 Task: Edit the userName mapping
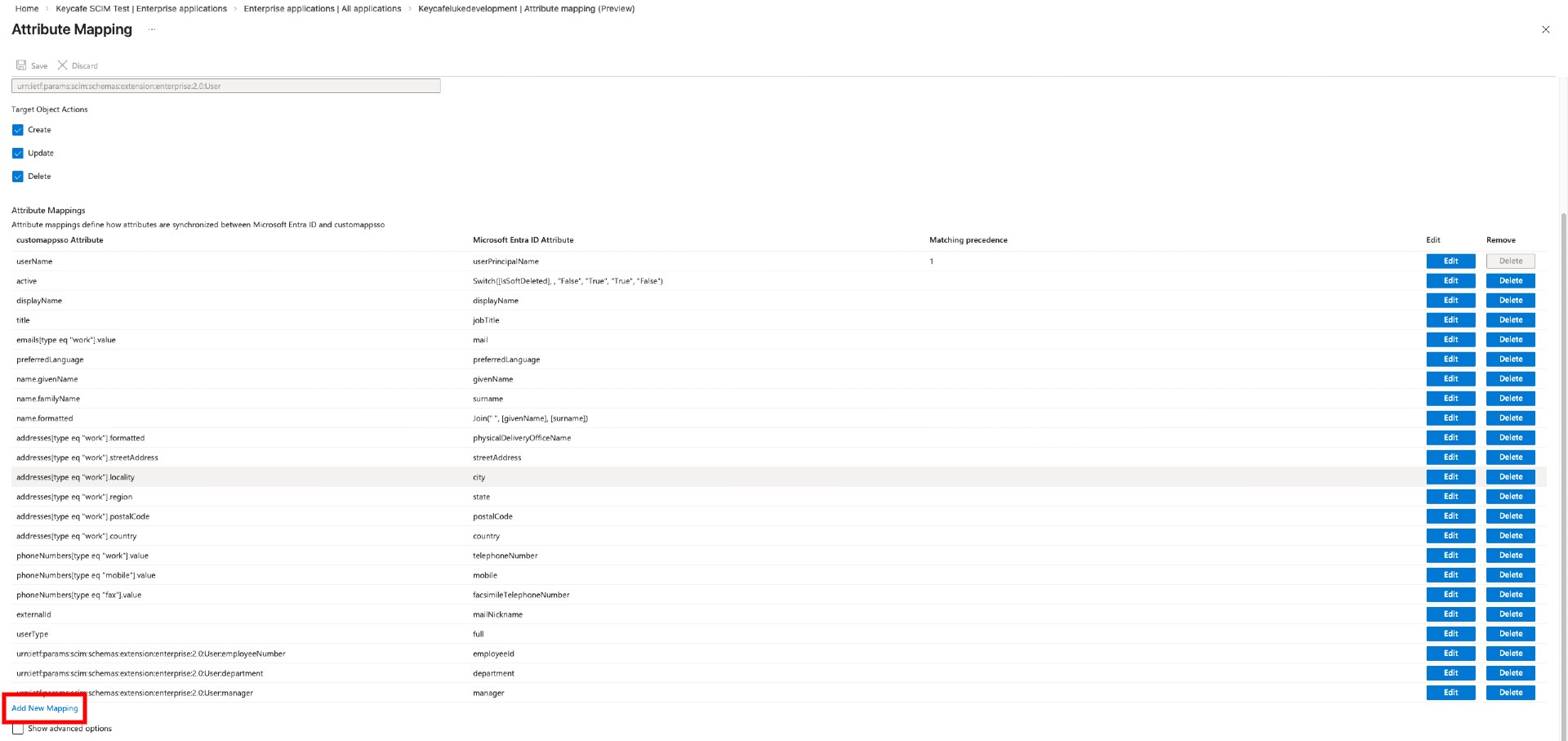click(1450, 261)
